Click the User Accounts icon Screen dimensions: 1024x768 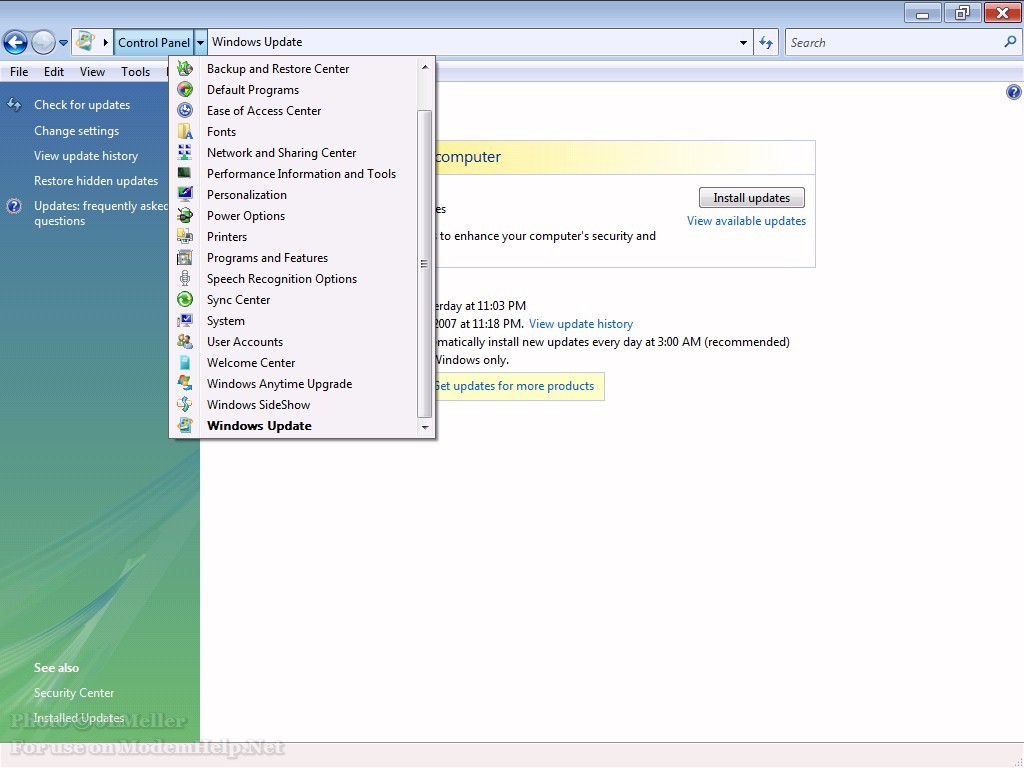tap(185, 341)
